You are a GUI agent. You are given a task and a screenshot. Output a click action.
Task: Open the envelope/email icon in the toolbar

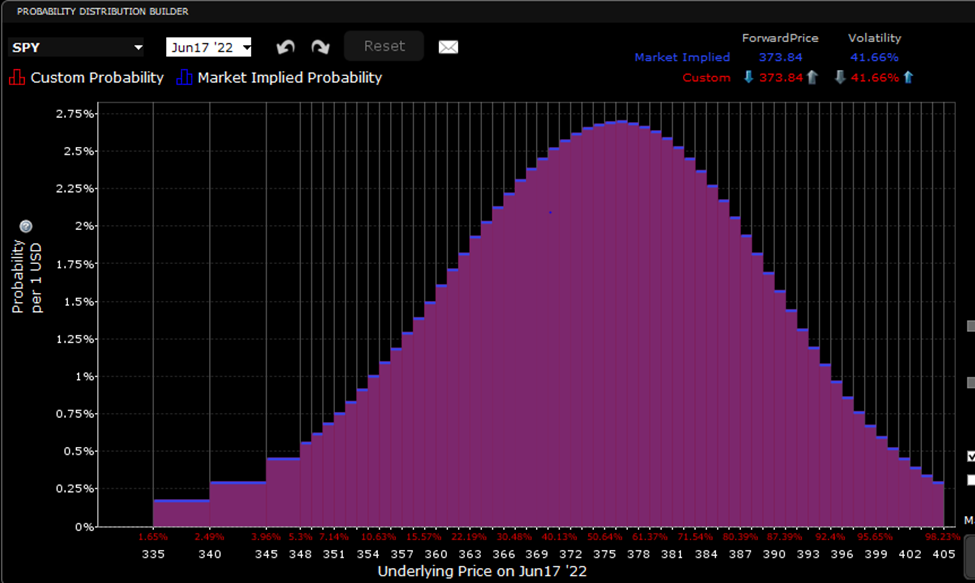[448, 46]
